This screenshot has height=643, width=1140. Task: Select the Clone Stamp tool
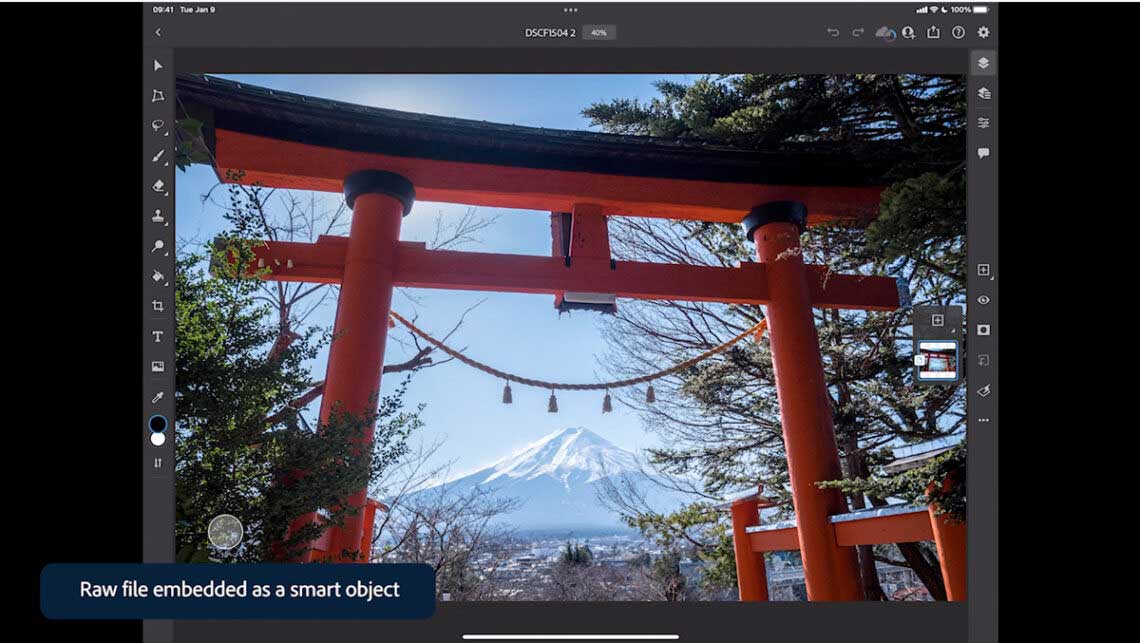pos(158,216)
